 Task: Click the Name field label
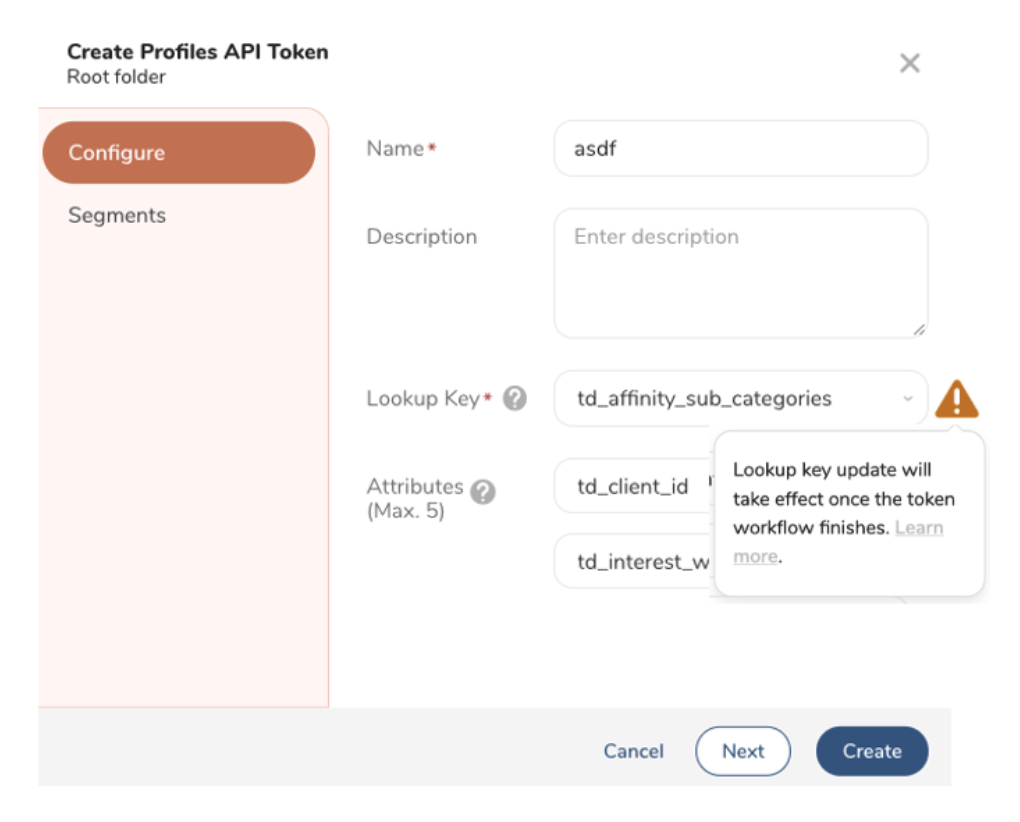point(396,149)
